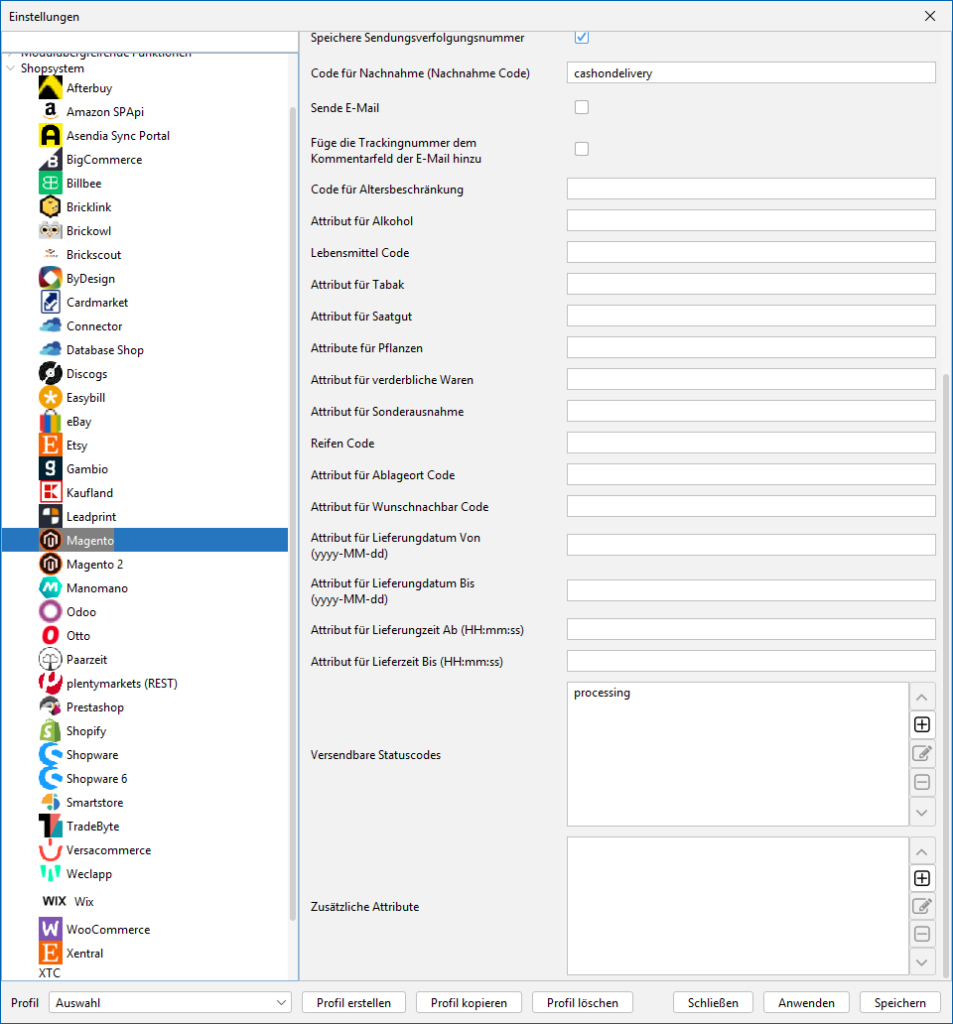
Task: Select the Billbee green icon
Action: pos(50,183)
